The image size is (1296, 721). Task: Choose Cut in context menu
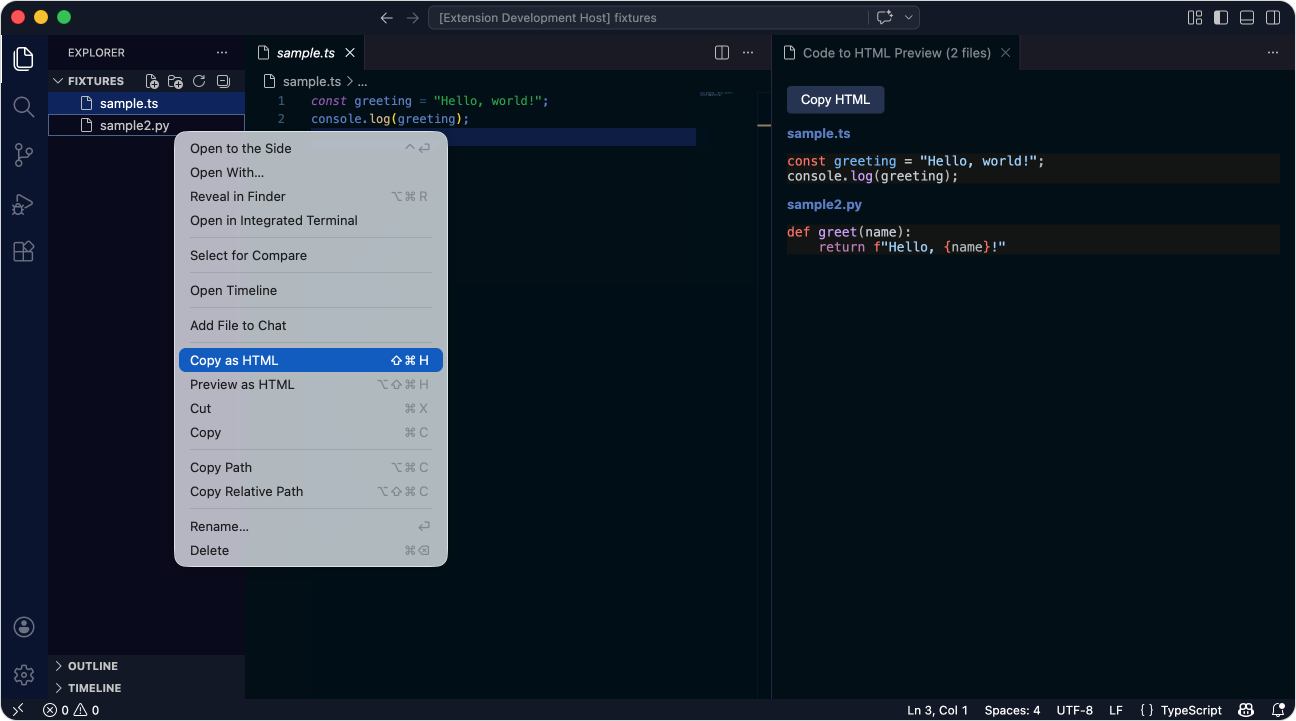pyautogui.click(x=311, y=408)
